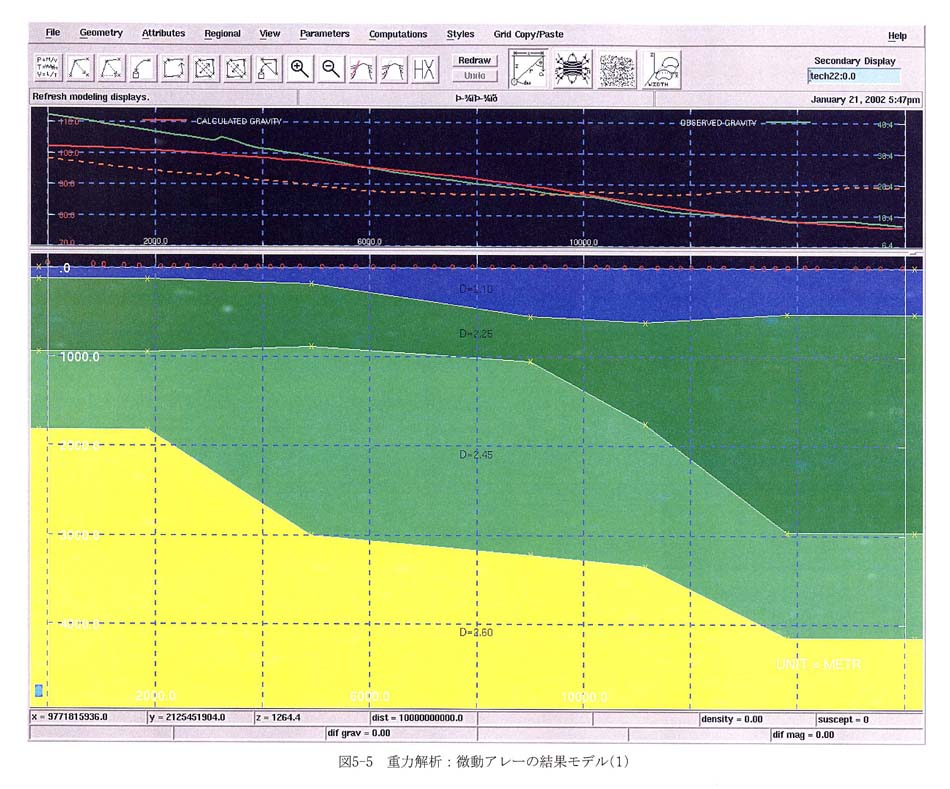Open the Computations menu
This screenshot has height=789, width=950.
click(398, 35)
